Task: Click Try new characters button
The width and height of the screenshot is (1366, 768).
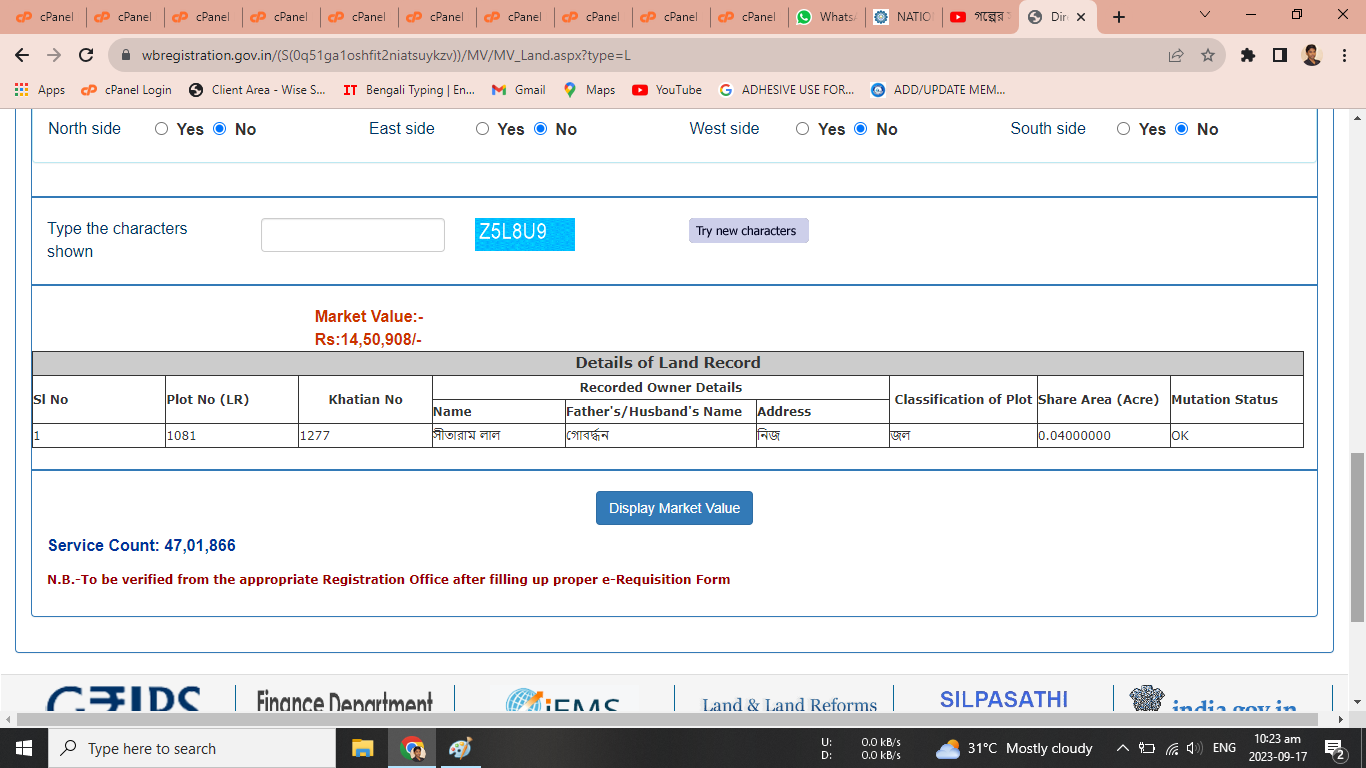Action: pyautogui.click(x=748, y=231)
